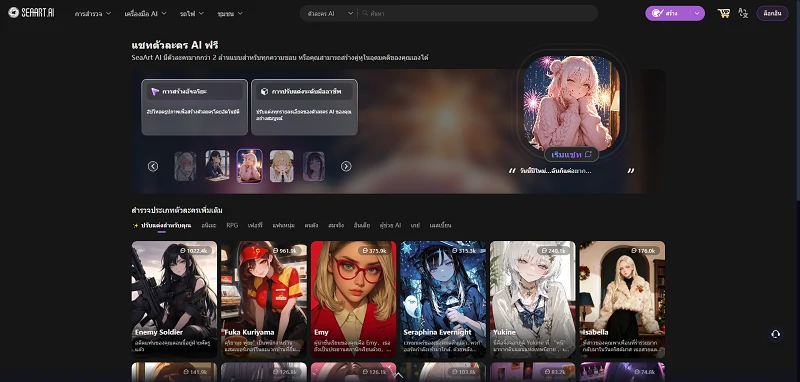Open the AI character search scope dropdown
This screenshot has height=382, width=800.
click(329, 14)
